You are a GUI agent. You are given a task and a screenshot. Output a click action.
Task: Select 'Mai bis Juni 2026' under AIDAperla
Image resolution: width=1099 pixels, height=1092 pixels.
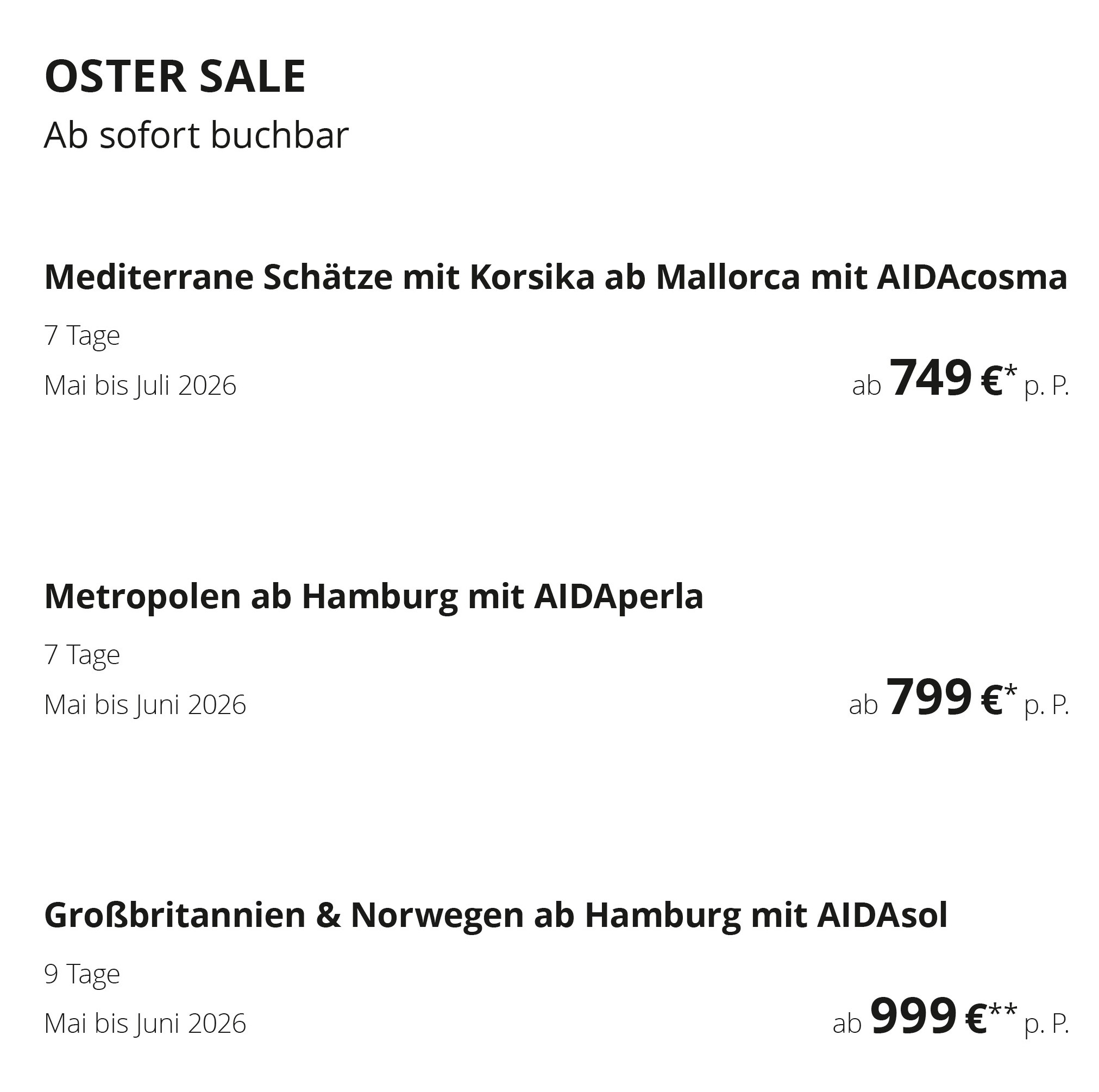click(145, 705)
